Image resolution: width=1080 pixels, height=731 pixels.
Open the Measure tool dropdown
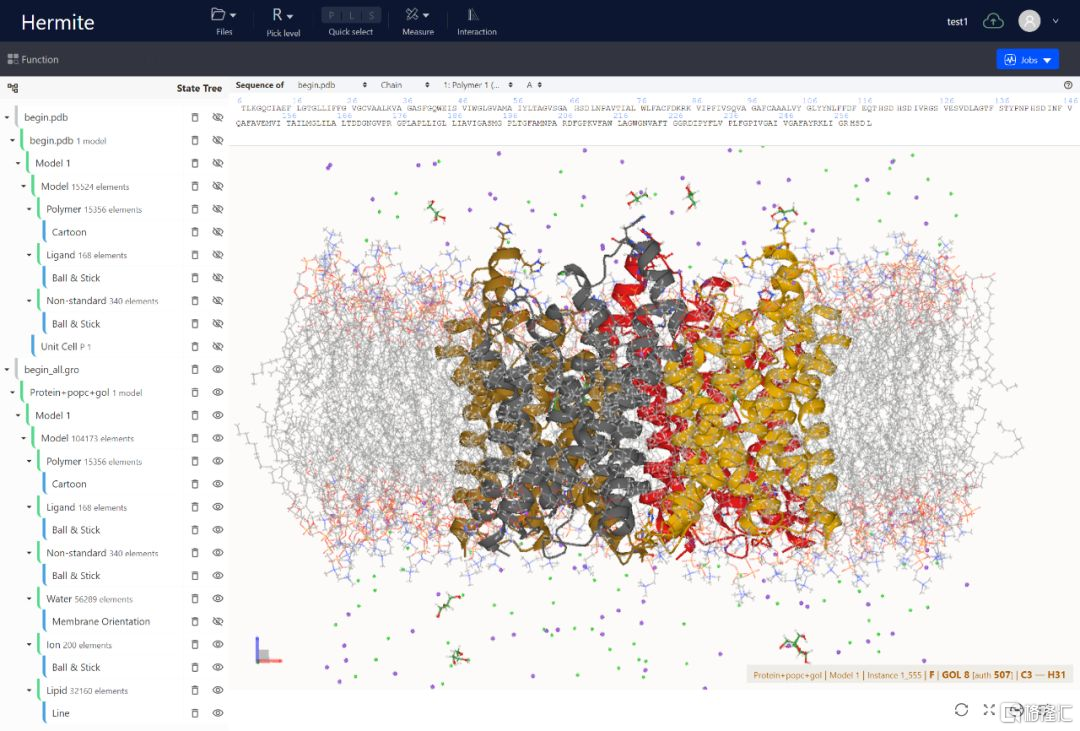pos(417,20)
